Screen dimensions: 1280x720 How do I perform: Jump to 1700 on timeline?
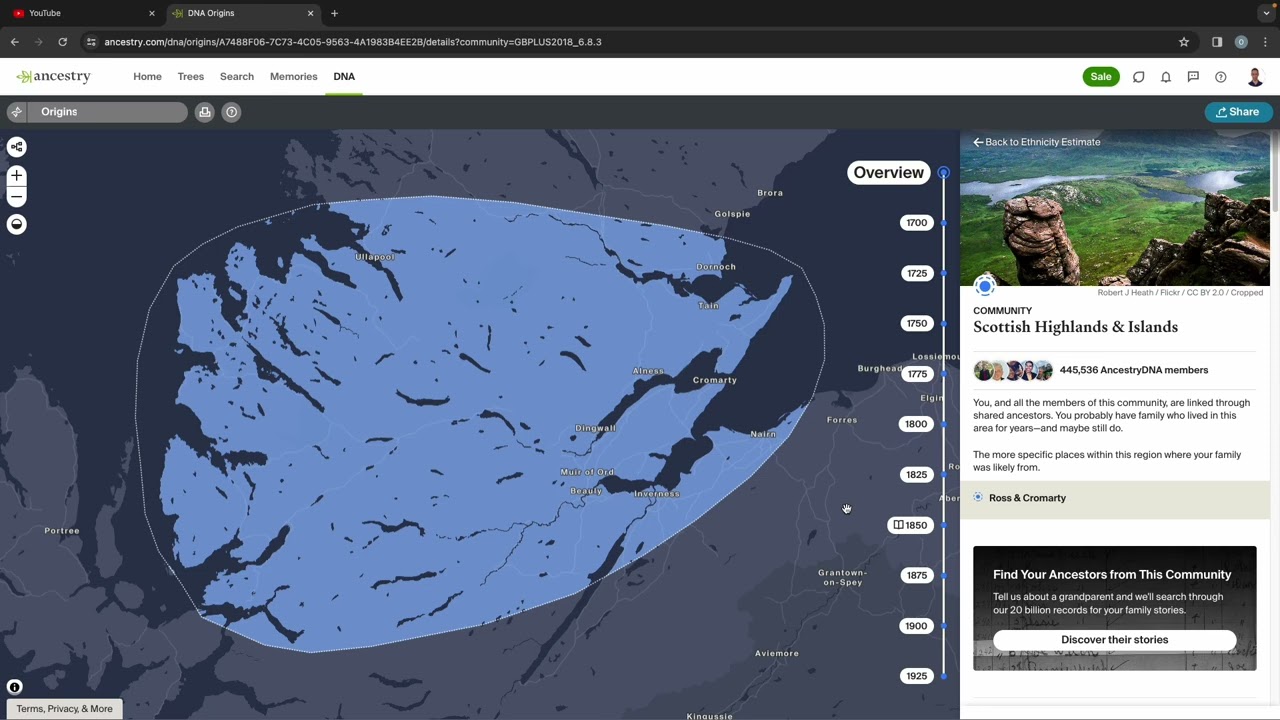[916, 223]
